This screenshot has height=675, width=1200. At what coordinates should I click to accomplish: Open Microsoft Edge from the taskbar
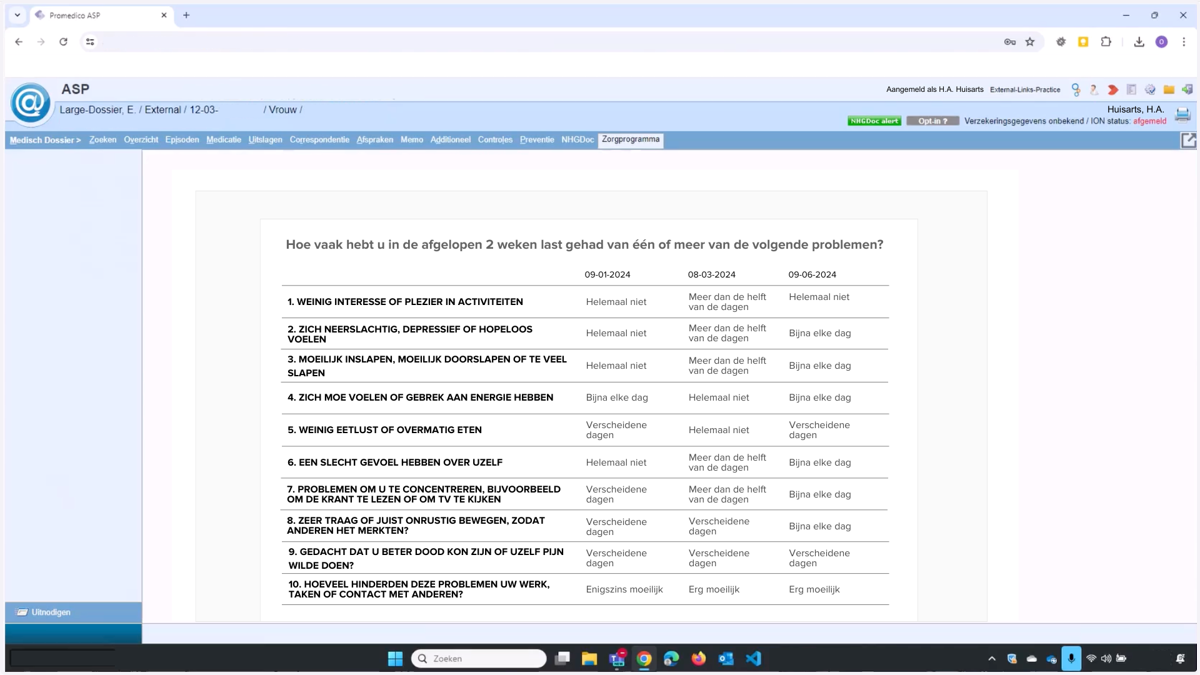671,658
